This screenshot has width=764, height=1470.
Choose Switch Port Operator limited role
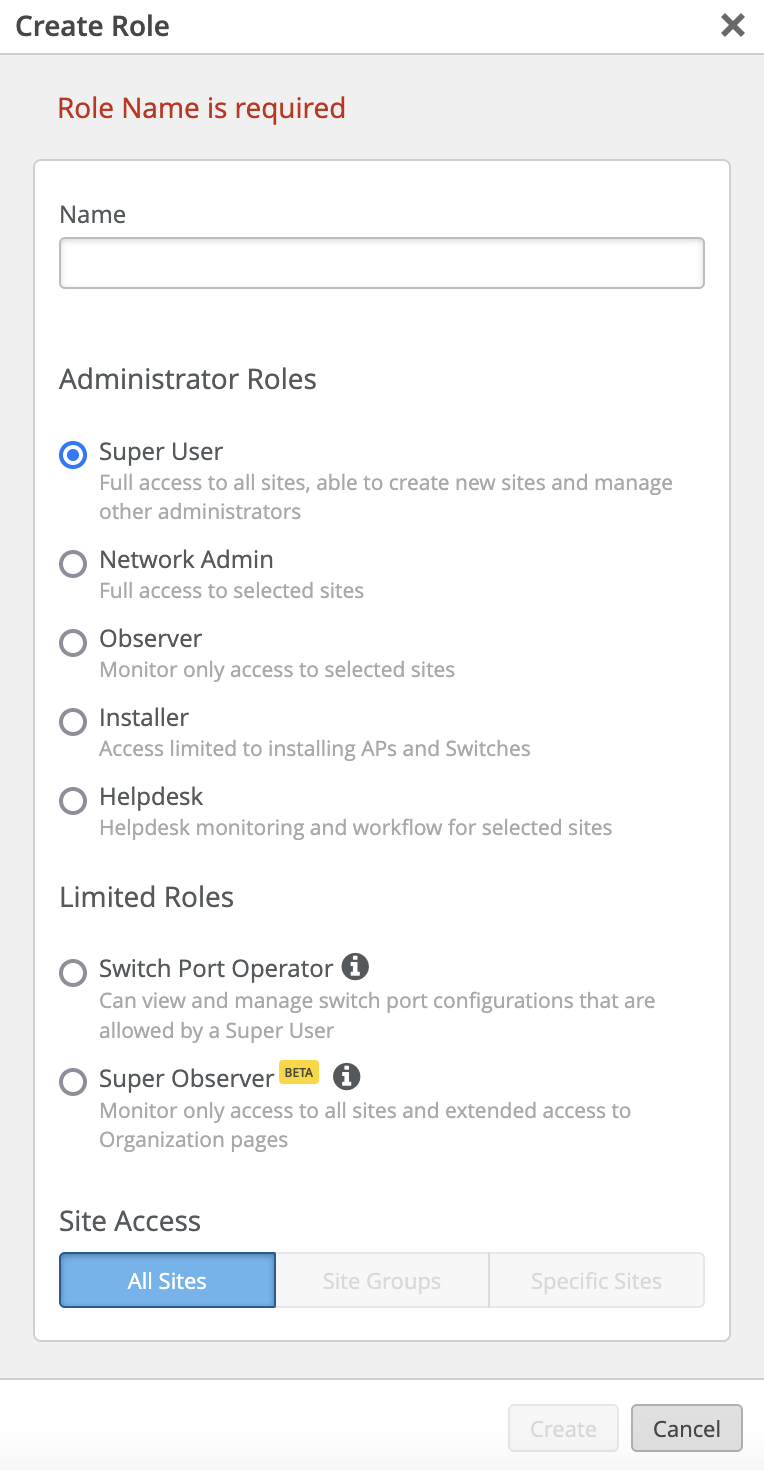(x=73, y=972)
